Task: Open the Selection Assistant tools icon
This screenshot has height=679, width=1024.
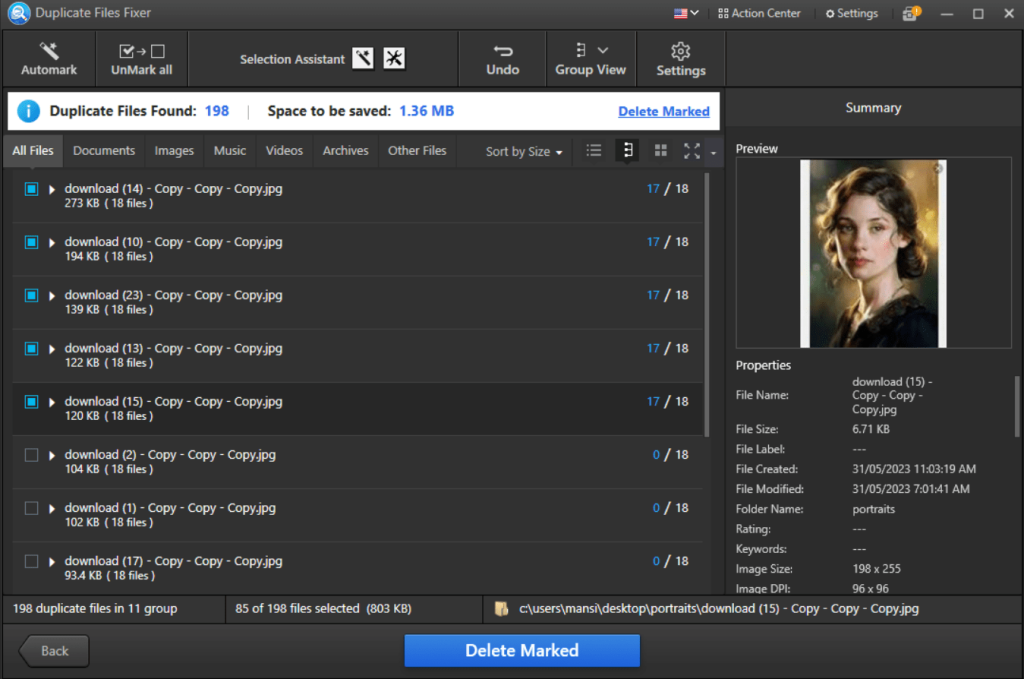Action: (x=394, y=58)
